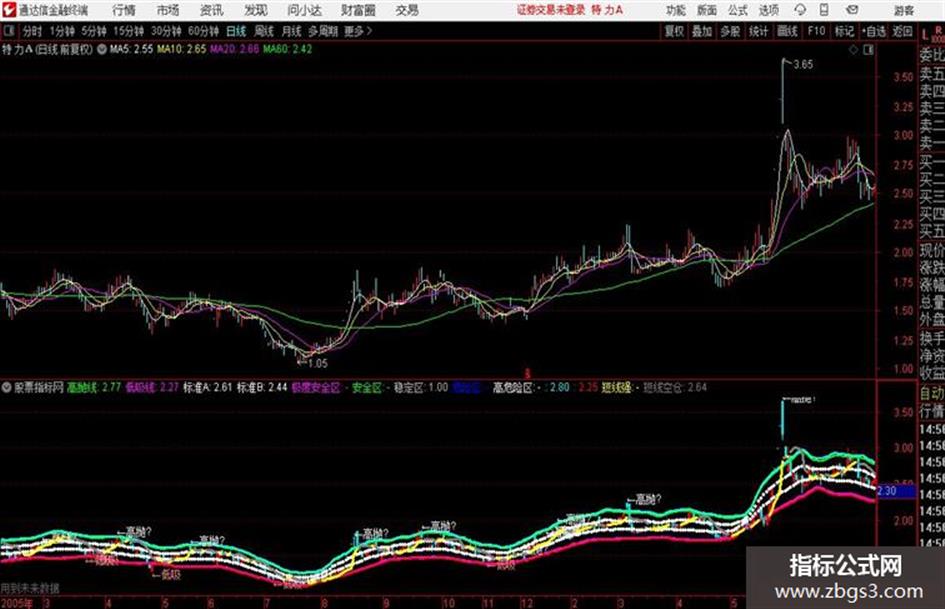Switch to the 多周期 tab

pos(323,31)
